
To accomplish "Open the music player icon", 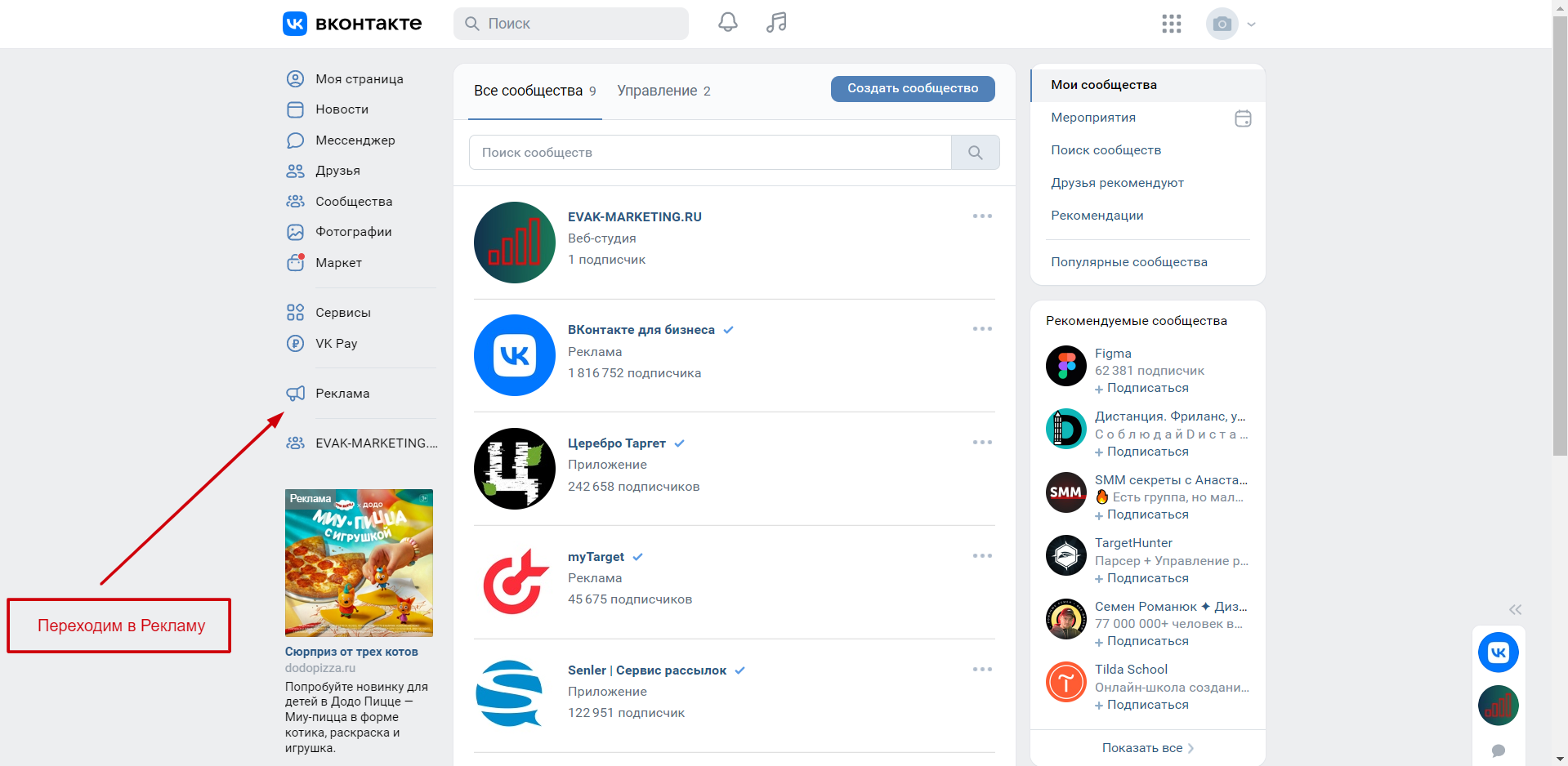I will pyautogui.click(x=776, y=23).
